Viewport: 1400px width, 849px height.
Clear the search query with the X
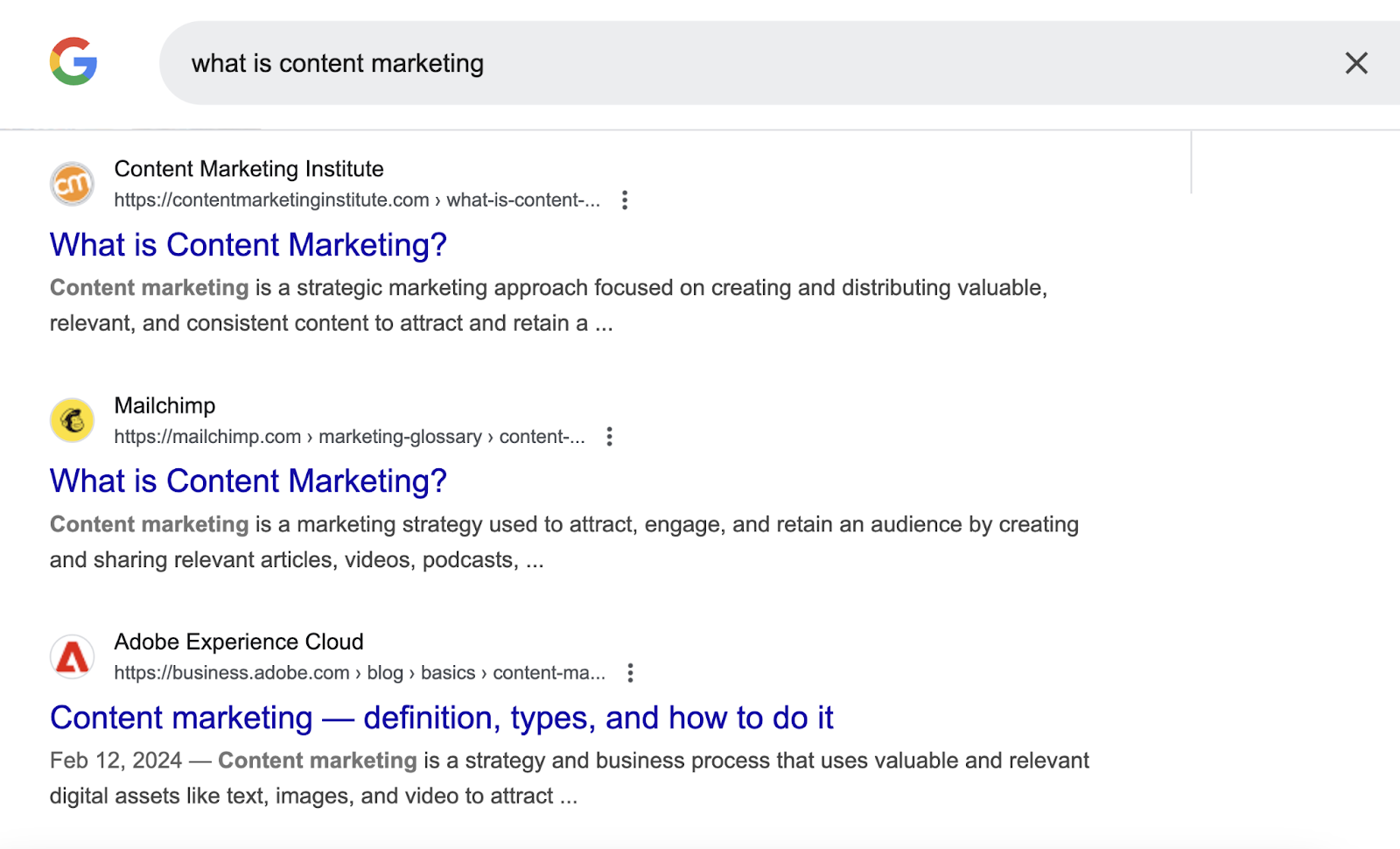[x=1355, y=63]
